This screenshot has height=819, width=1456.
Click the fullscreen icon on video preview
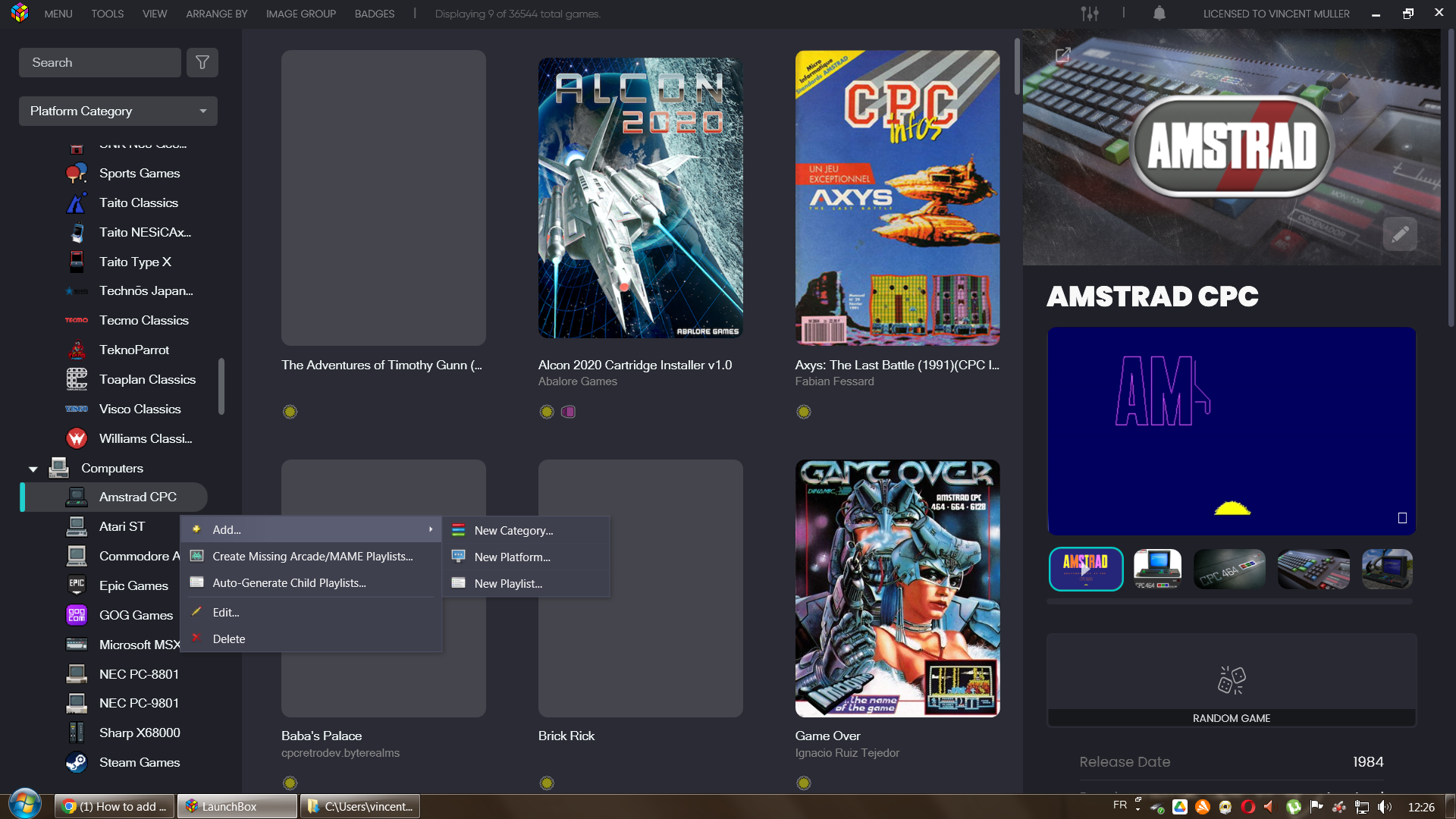point(1402,518)
